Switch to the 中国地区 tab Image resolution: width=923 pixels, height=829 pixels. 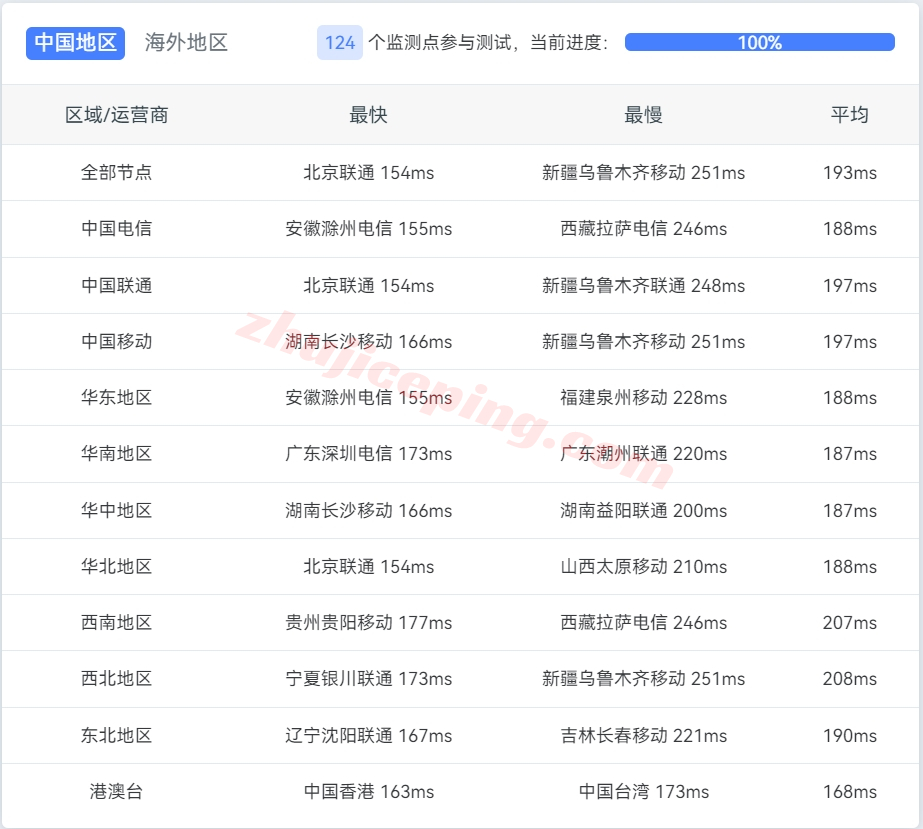76,43
